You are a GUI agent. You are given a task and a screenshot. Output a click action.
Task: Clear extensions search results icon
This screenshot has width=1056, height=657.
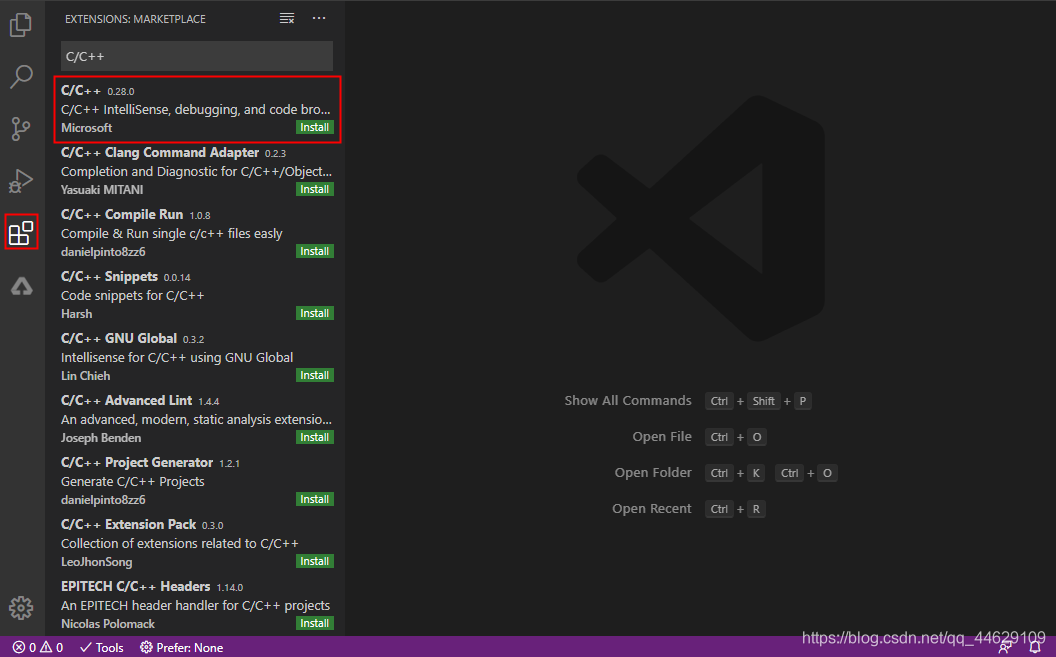(x=287, y=19)
